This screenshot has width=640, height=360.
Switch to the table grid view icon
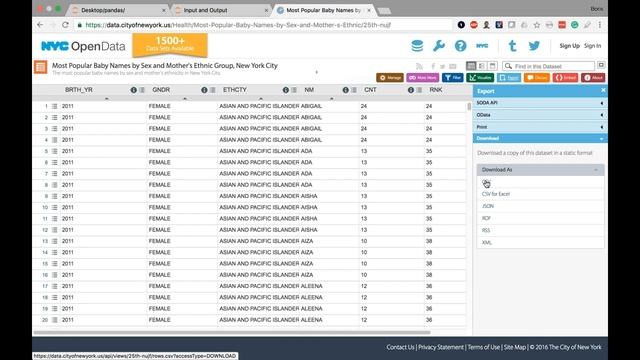point(471,66)
